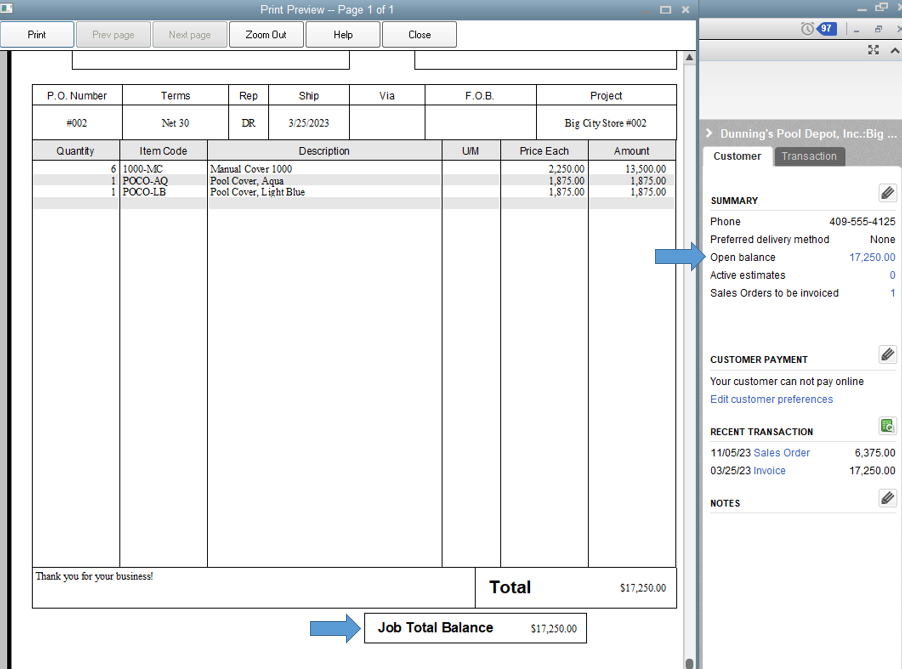The image size is (902, 669).
Task: Expand Dunning's Pool Depot header arrow
Action: click(x=709, y=133)
